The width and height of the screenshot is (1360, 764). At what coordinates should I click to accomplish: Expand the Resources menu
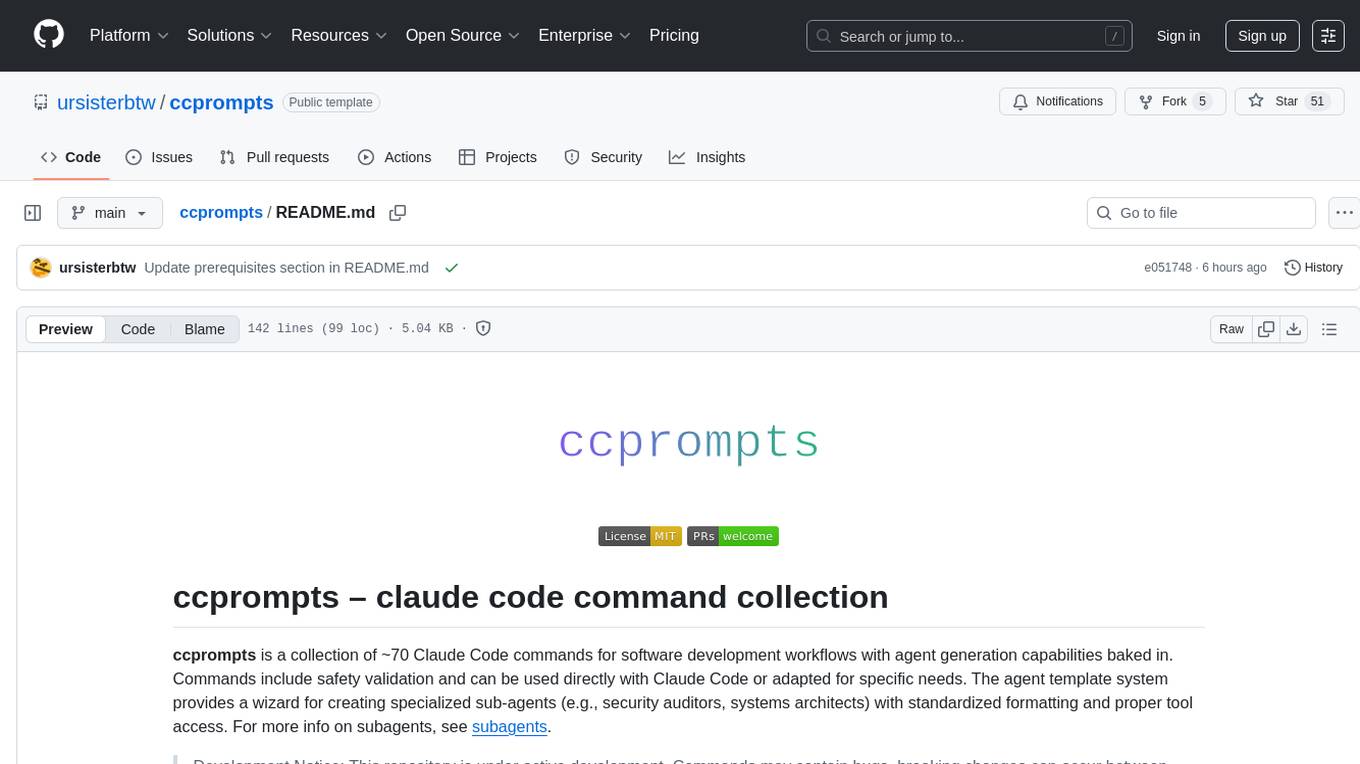339,35
